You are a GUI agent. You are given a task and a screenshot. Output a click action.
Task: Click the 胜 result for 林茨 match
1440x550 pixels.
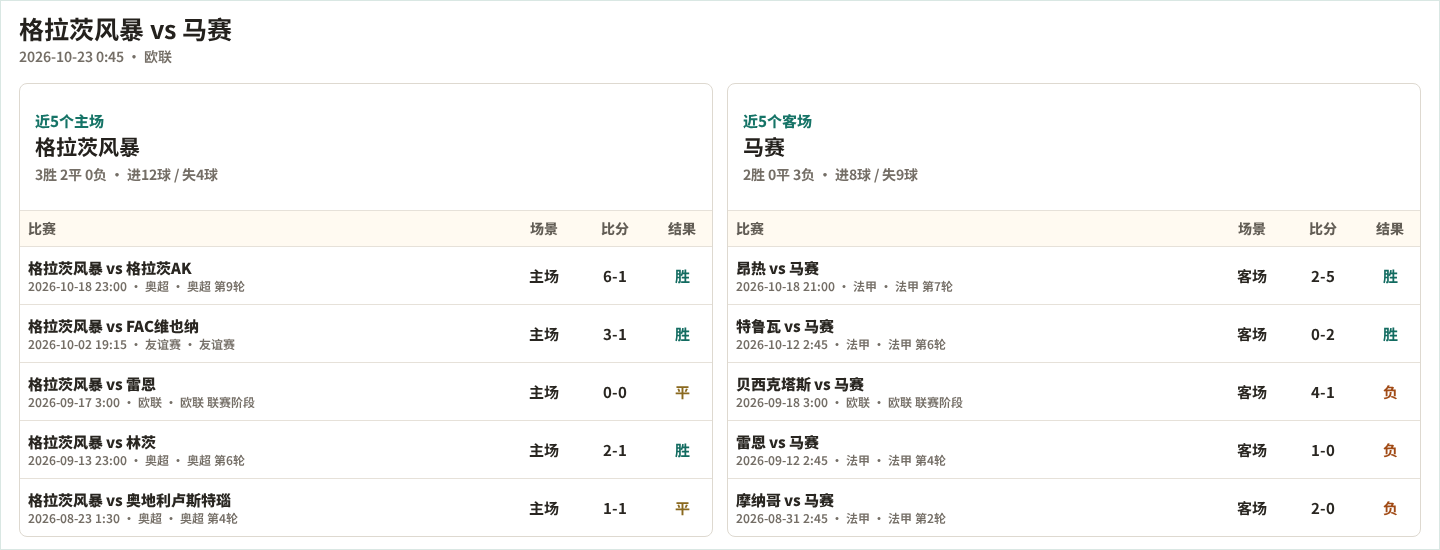click(682, 450)
